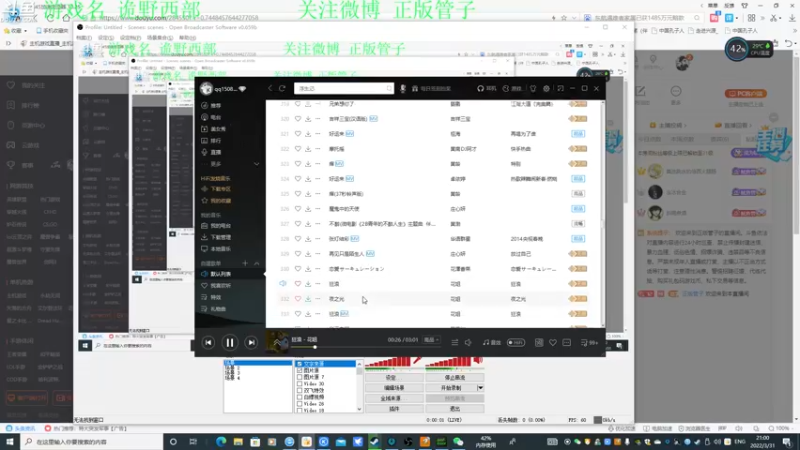Refresh the music player page
Image resolution: width=800 pixels, height=450 pixels.
coord(282,88)
